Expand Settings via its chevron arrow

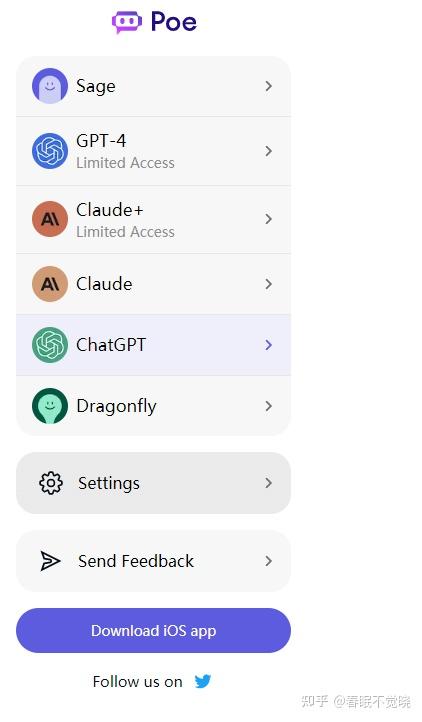269,483
